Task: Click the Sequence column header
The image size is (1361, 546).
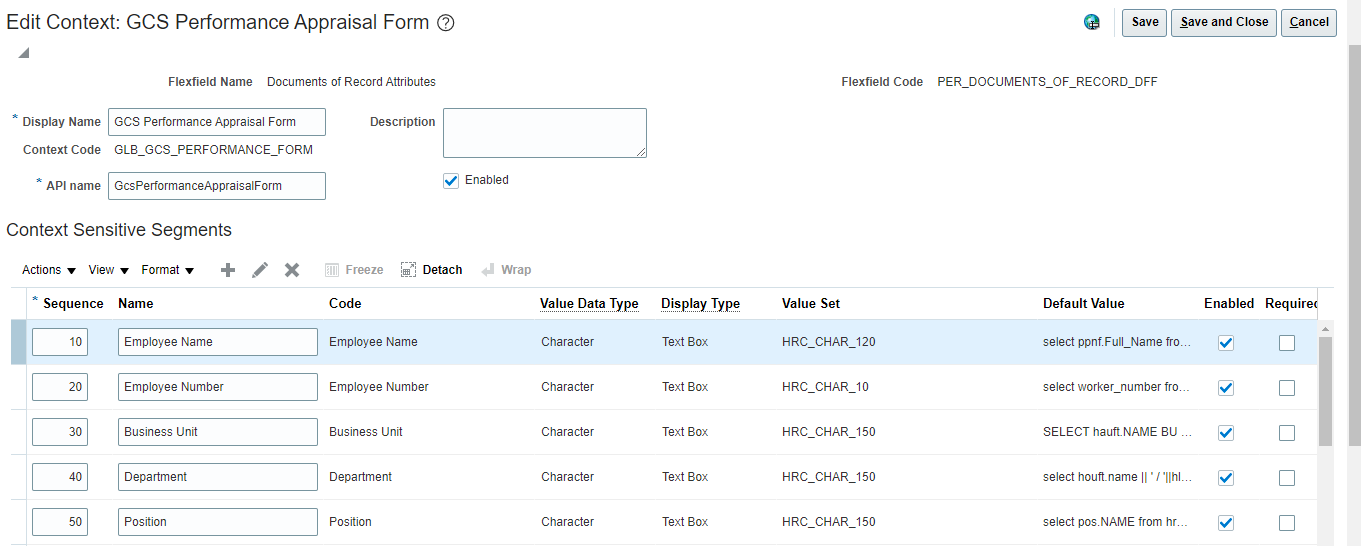Action: (x=73, y=304)
